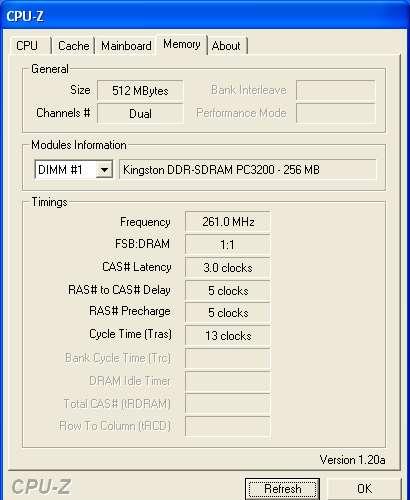Open the About tab
The height and width of the screenshot is (500, 410).
tap(226, 45)
